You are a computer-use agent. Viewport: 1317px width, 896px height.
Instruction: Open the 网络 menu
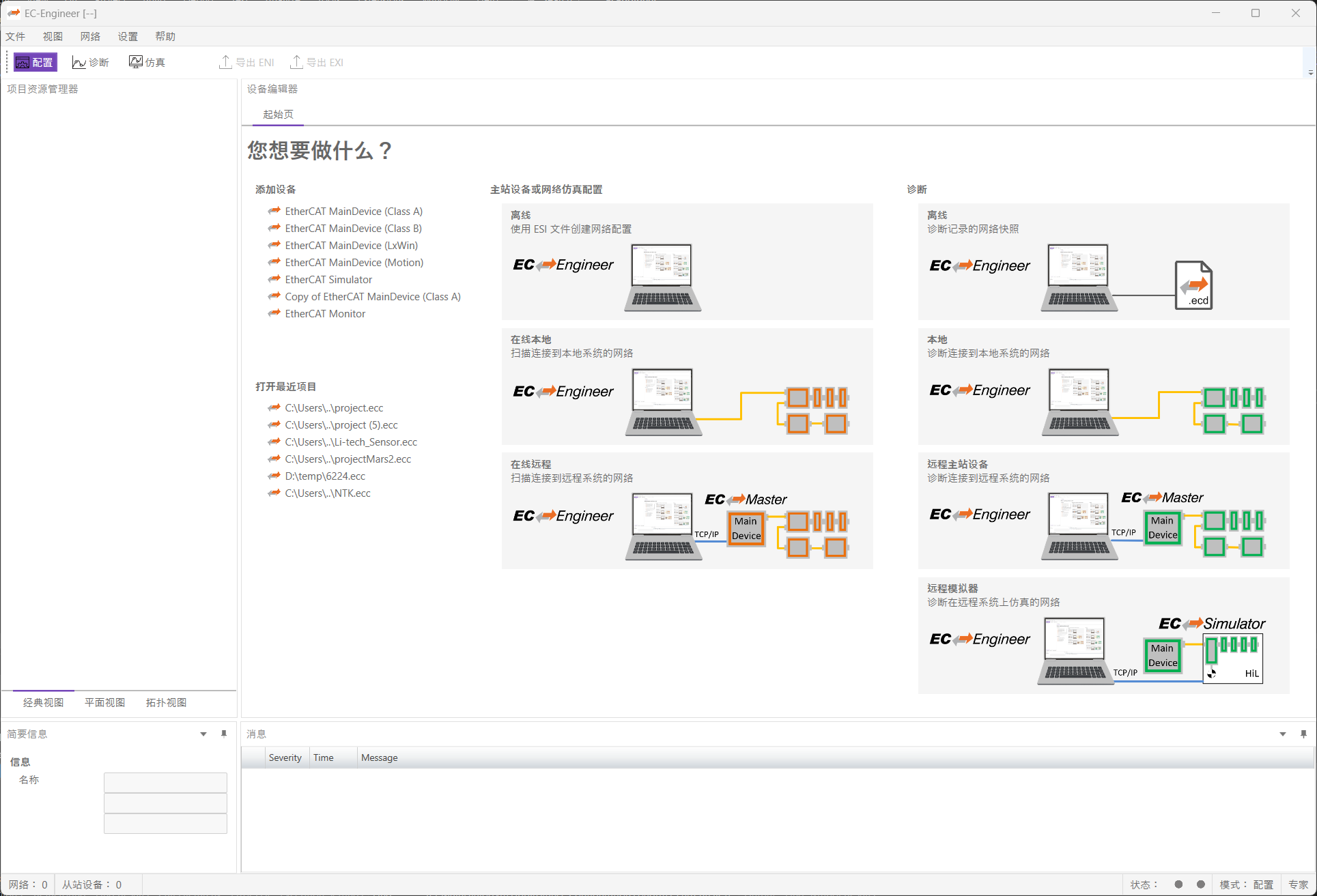(90, 36)
